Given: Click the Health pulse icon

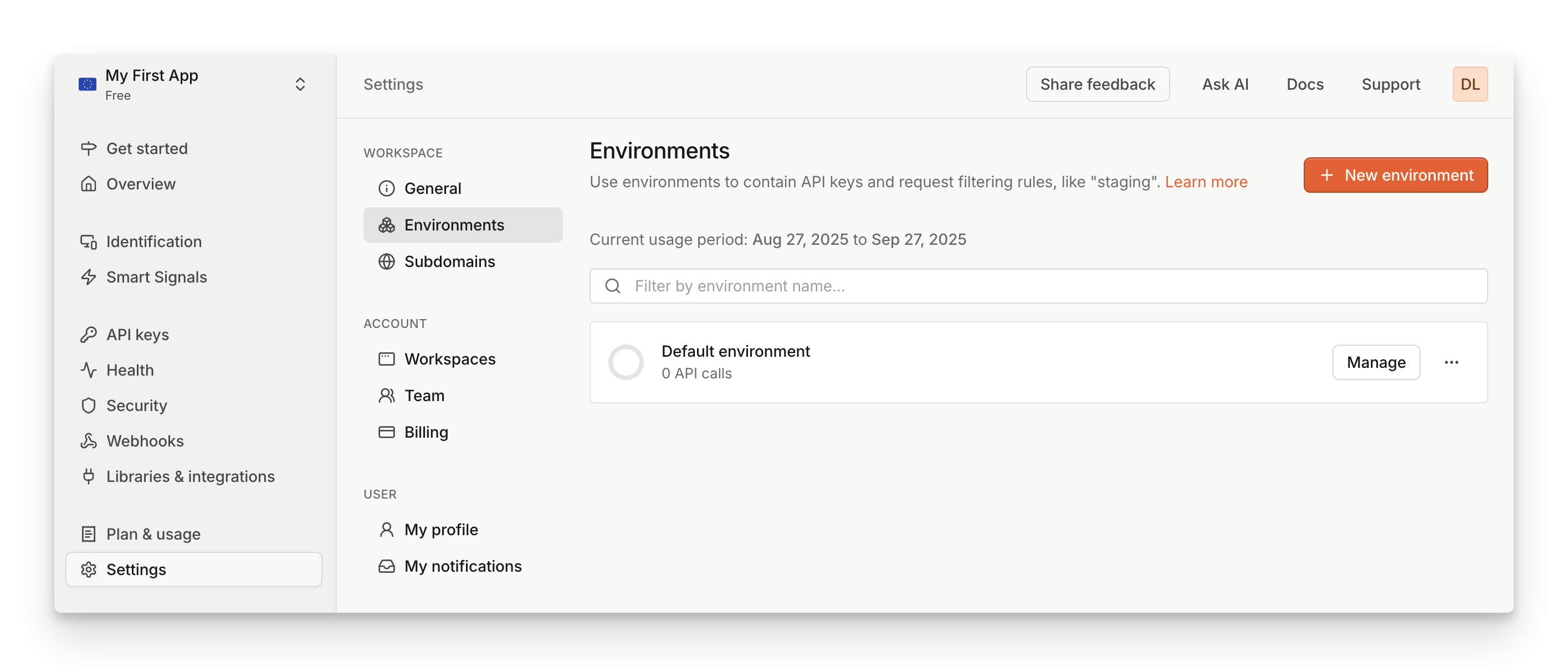Looking at the screenshot, I should (x=89, y=370).
